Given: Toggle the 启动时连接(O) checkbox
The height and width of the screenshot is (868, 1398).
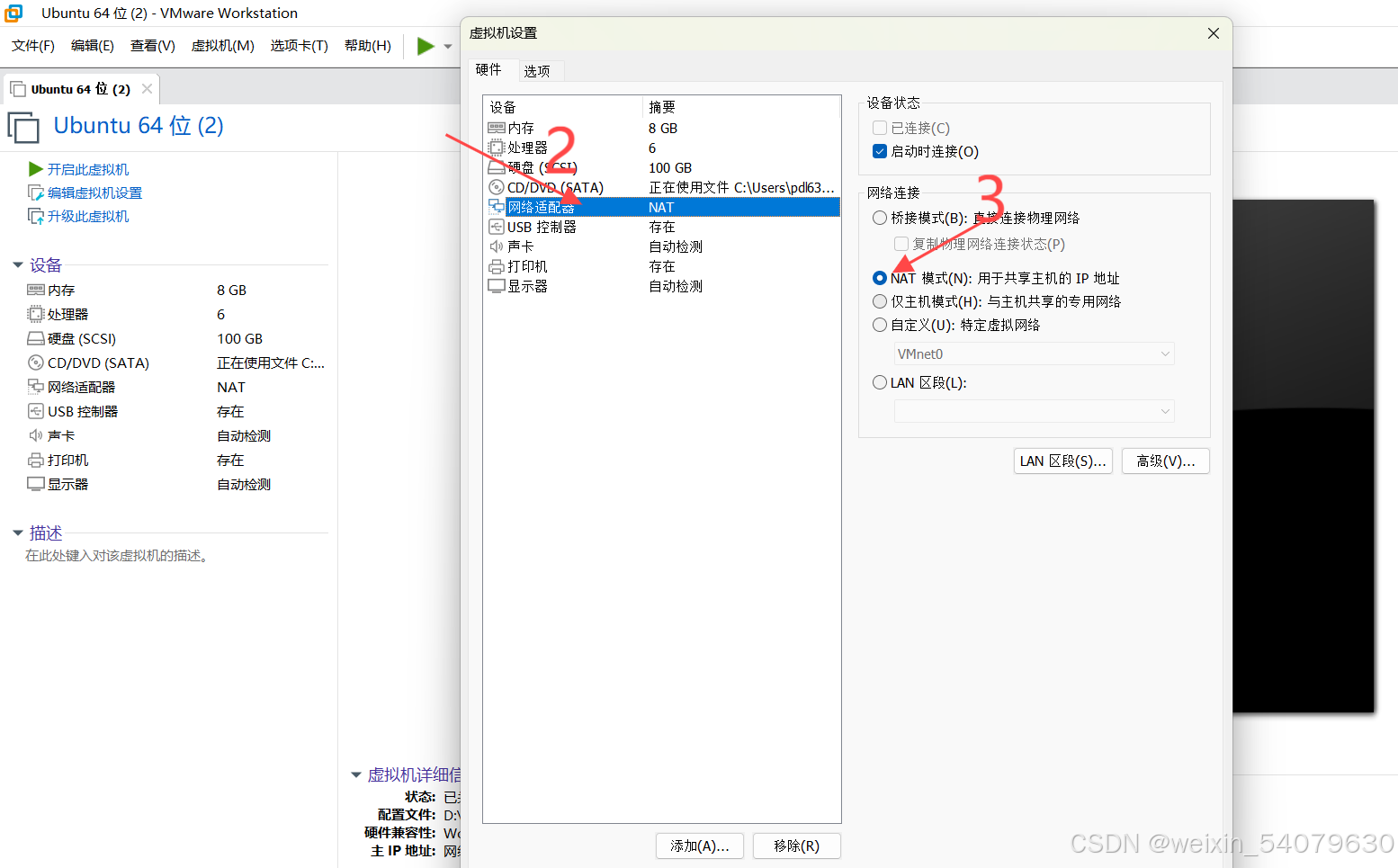Looking at the screenshot, I should pos(880,151).
